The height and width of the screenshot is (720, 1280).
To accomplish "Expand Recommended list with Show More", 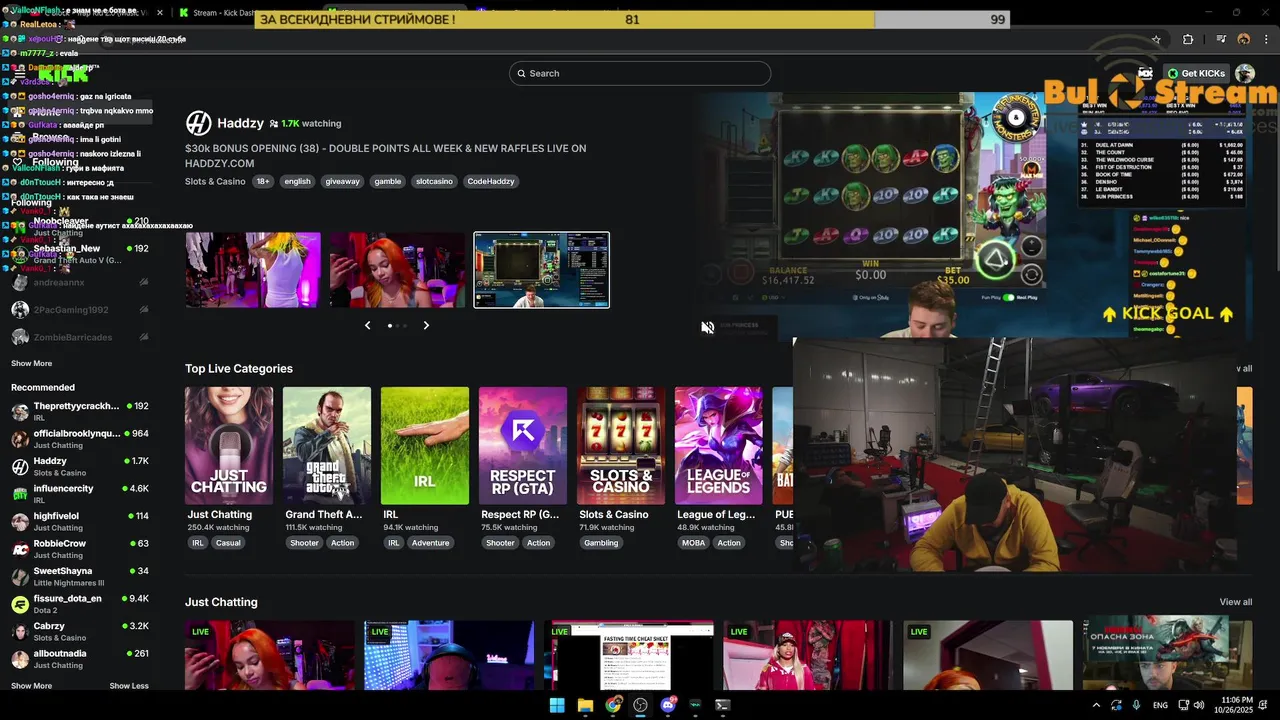I will click(31, 686).
